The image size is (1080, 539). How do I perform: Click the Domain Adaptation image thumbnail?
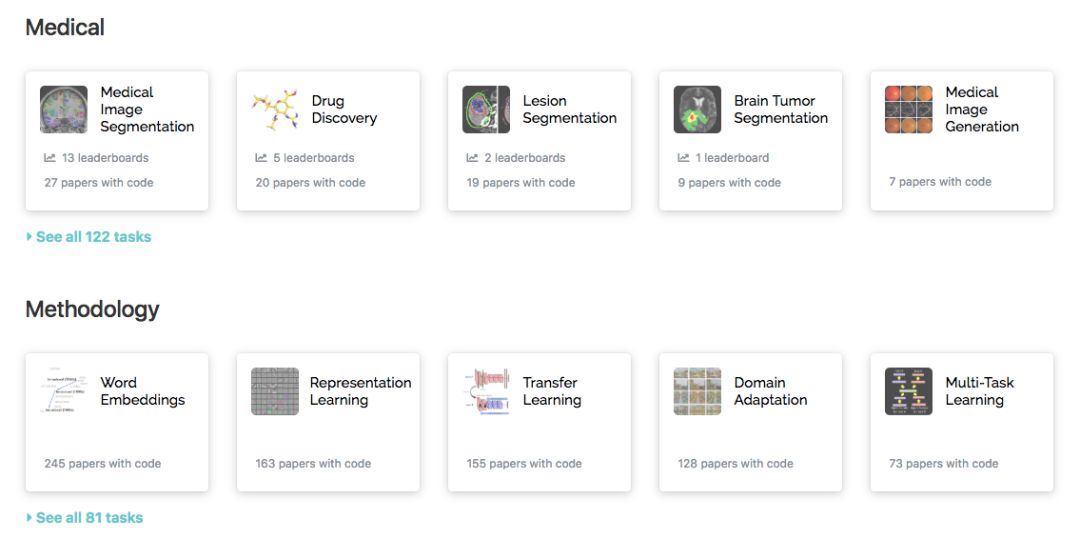click(x=697, y=391)
